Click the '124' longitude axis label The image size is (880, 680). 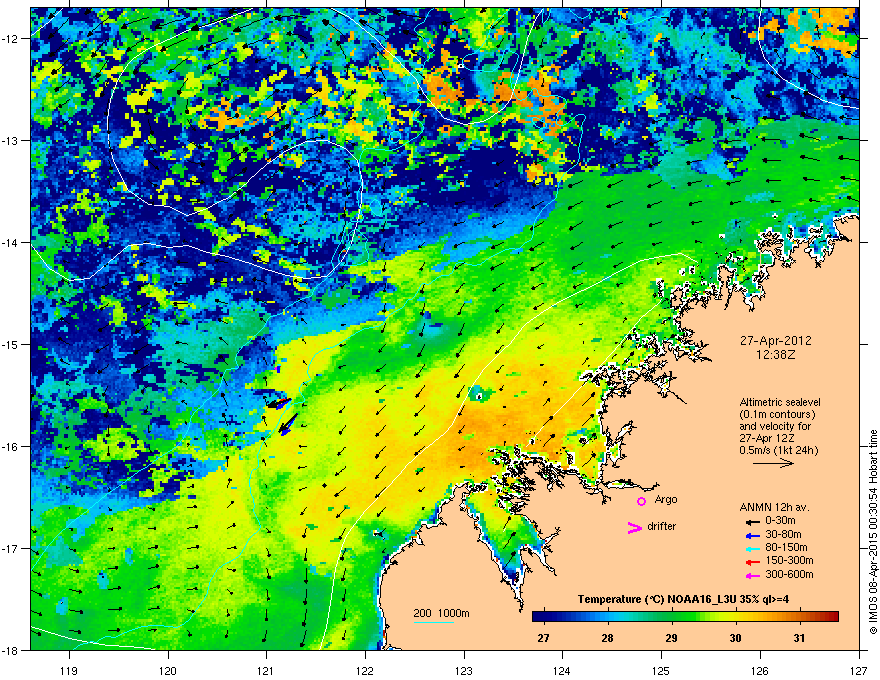(x=562, y=670)
